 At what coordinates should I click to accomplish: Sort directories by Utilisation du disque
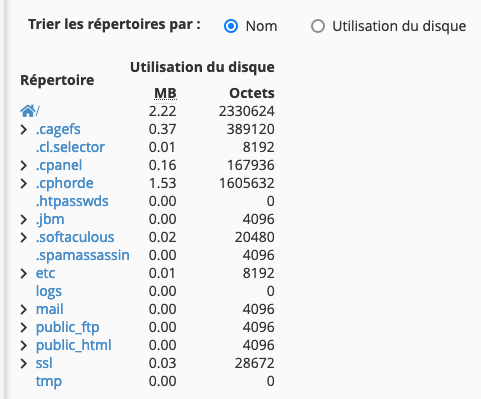(x=318, y=26)
